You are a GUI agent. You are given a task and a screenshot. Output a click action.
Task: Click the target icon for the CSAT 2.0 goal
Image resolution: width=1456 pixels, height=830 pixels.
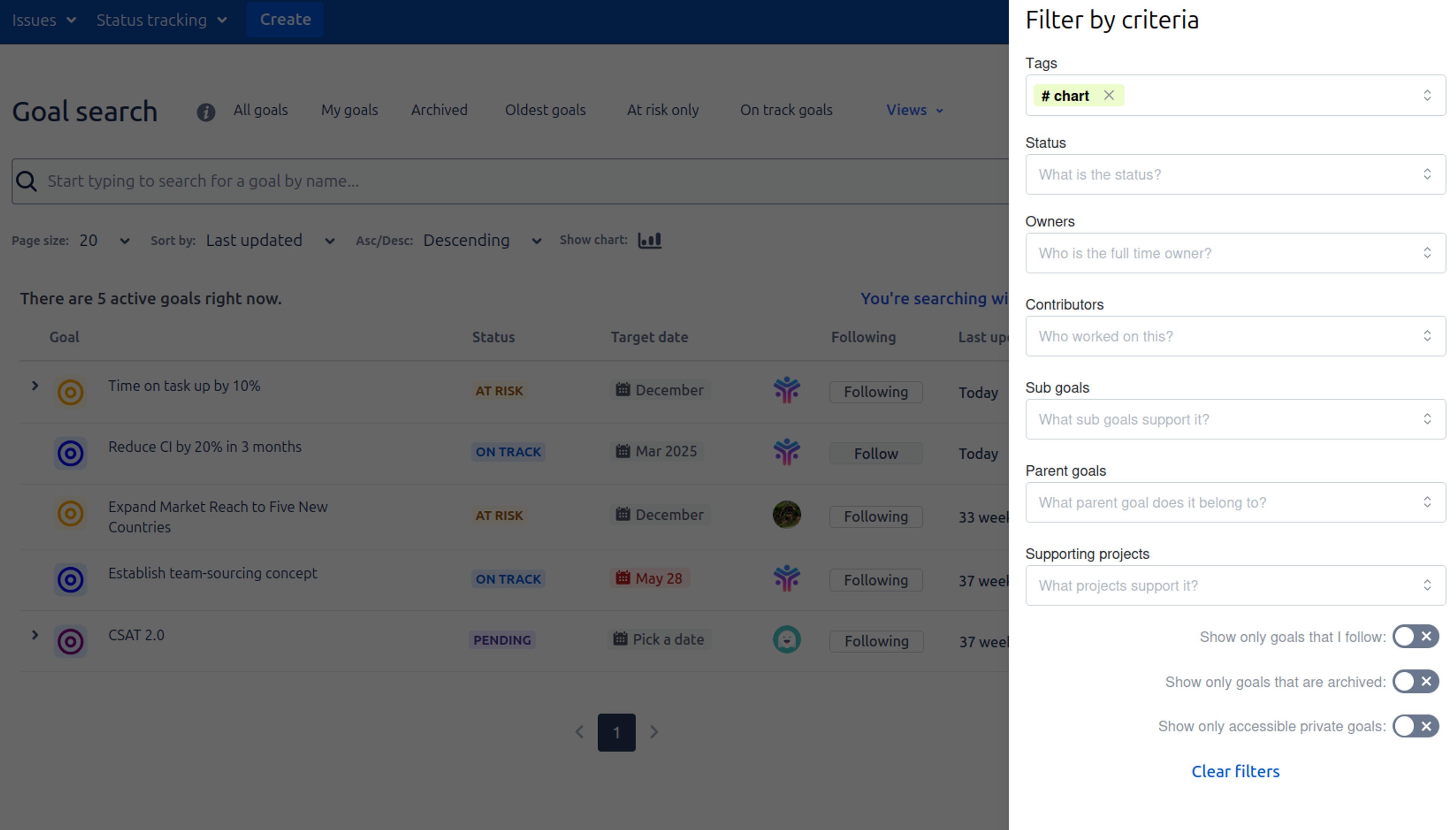point(71,641)
